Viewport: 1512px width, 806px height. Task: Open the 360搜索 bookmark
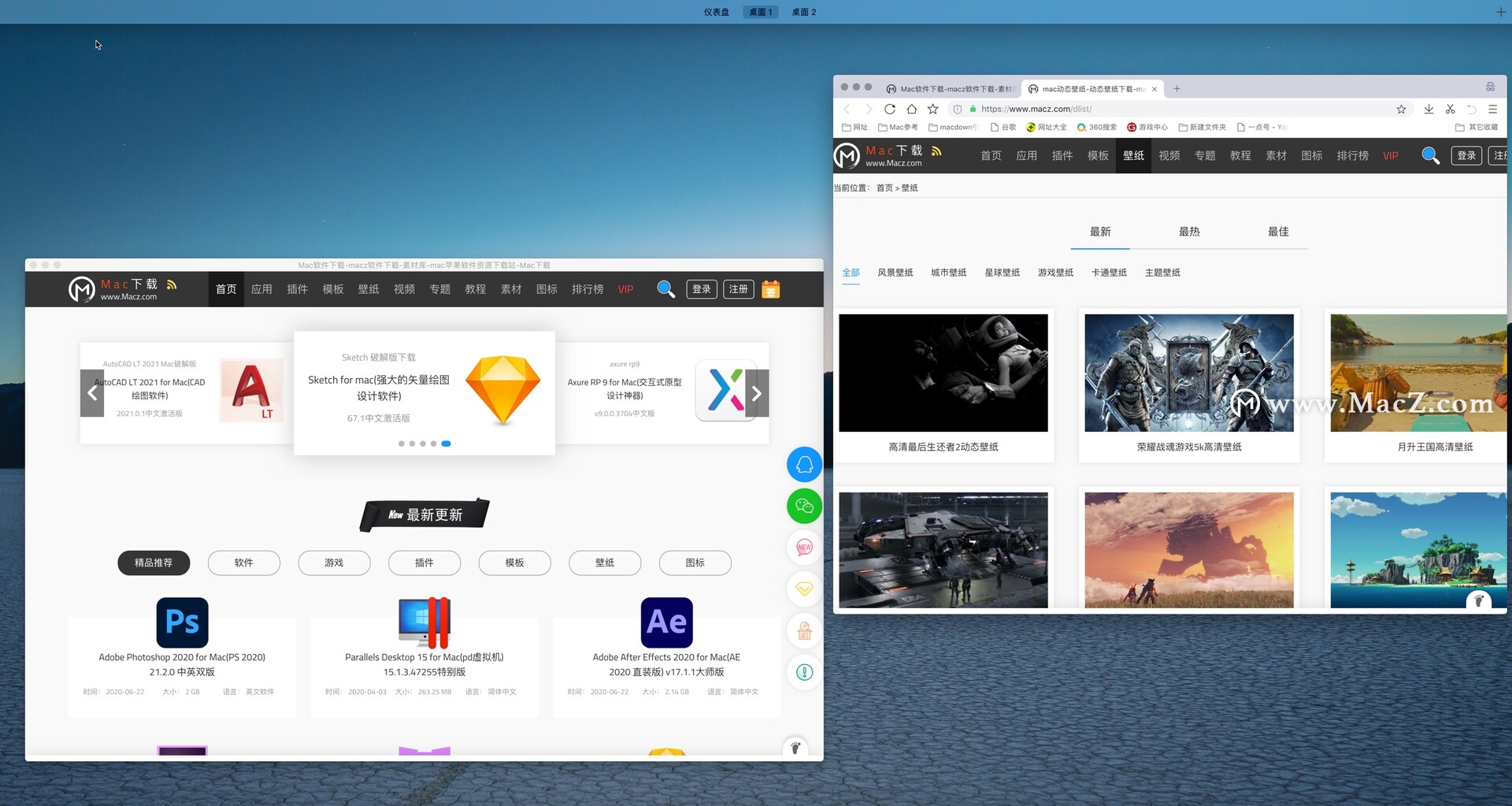point(1097,127)
